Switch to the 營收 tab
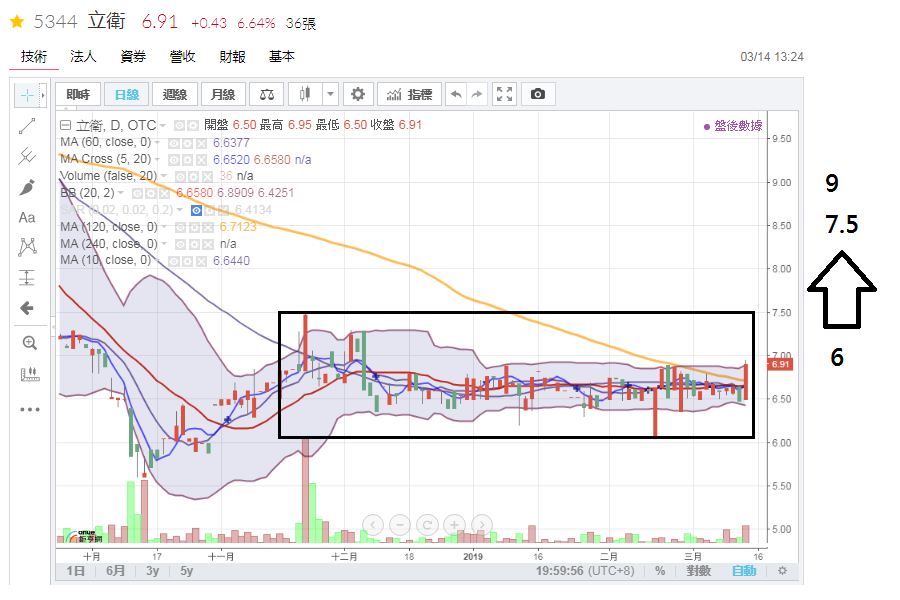900x600 pixels. click(x=183, y=56)
